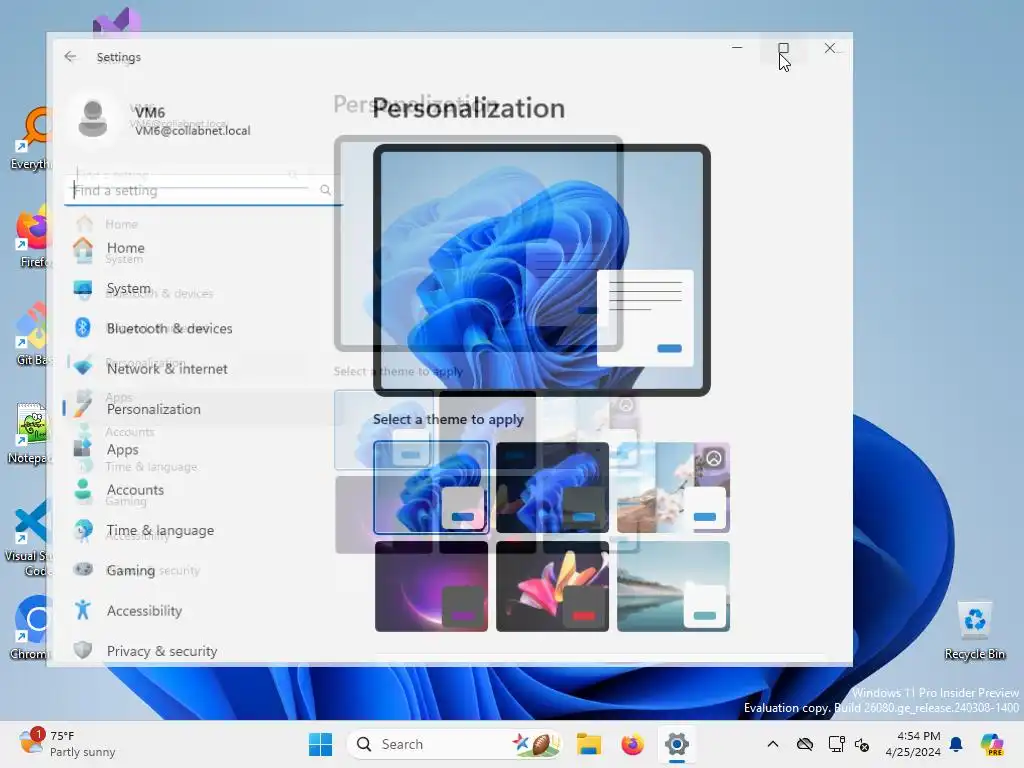Open Copilot preview icon in taskbar
Viewport: 1024px width, 768px height.
[992, 744]
